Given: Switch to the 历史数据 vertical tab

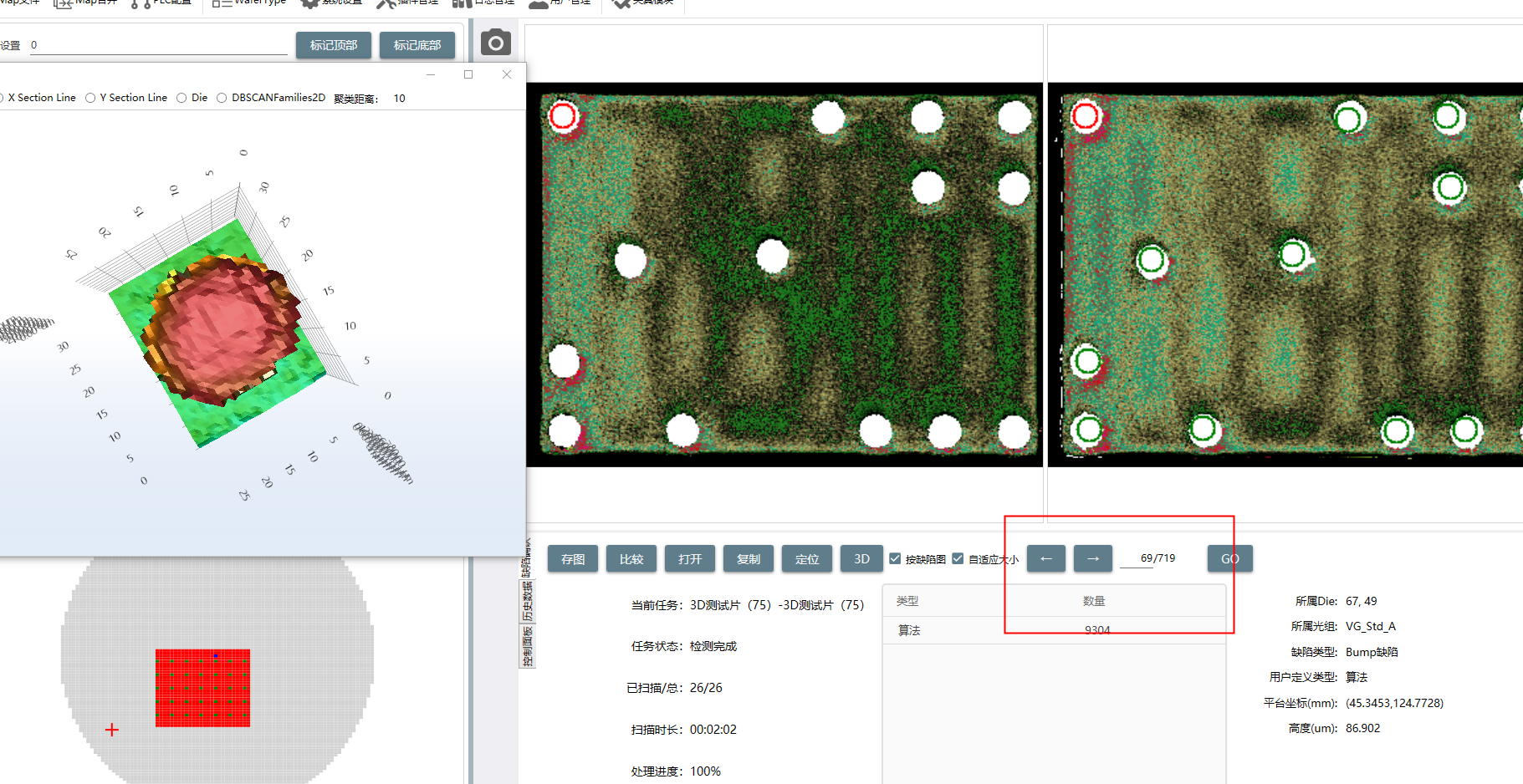Looking at the screenshot, I should tap(527, 601).
